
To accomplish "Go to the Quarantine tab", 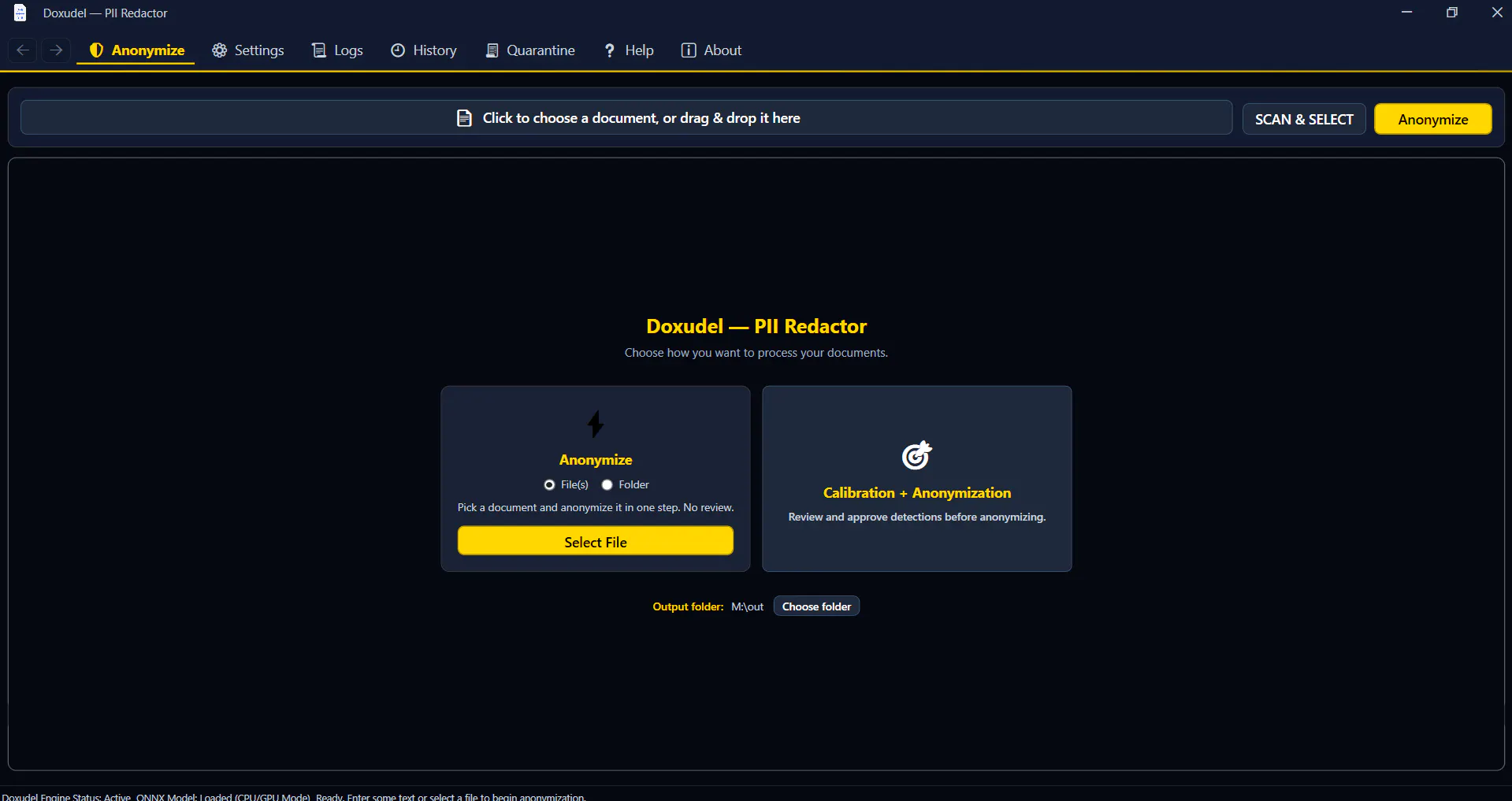I will click(x=530, y=50).
